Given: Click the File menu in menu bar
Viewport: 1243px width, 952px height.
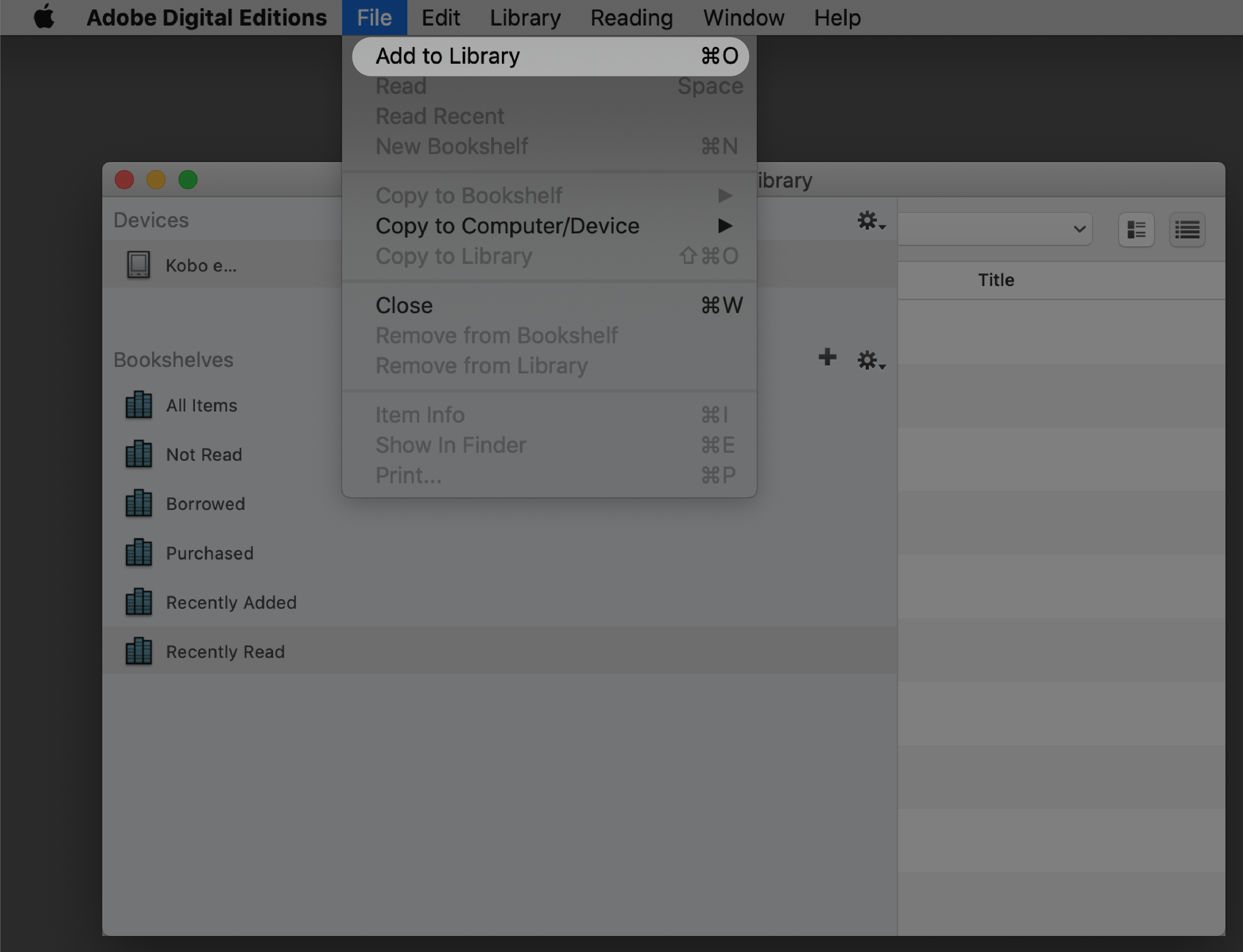Looking at the screenshot, I should (x=374, y=17).
